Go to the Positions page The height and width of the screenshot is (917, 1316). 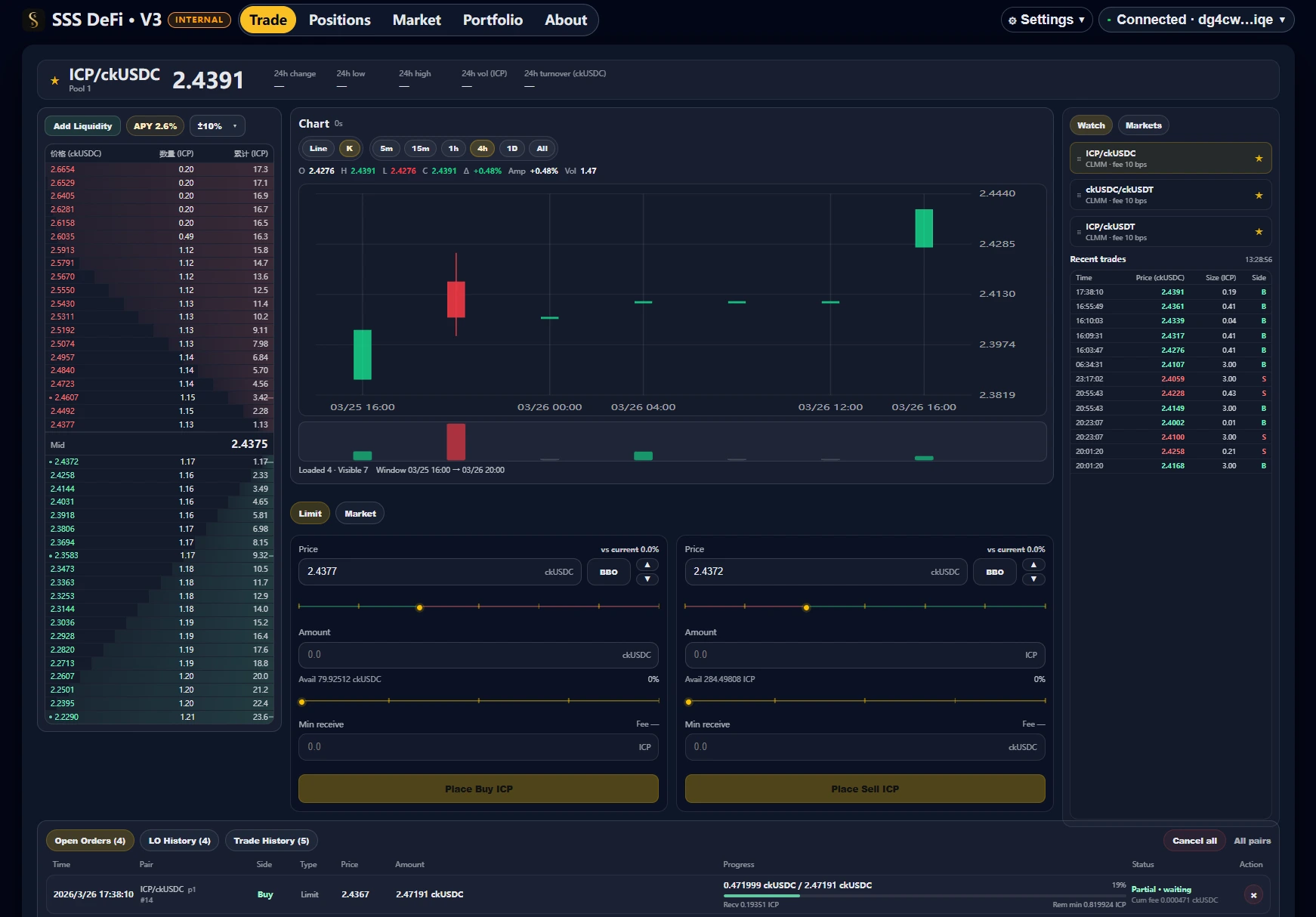339,20
